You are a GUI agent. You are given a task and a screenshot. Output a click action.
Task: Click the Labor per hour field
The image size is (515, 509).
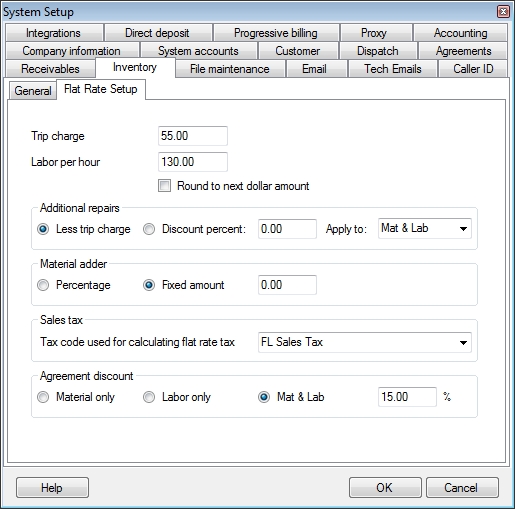193,162
